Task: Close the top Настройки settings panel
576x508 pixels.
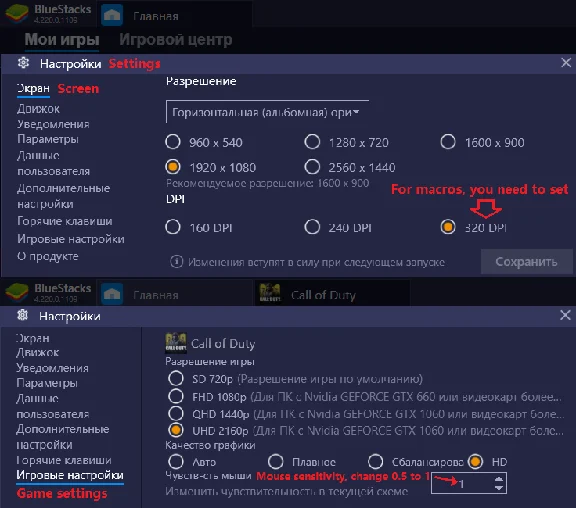Action: 566,63
